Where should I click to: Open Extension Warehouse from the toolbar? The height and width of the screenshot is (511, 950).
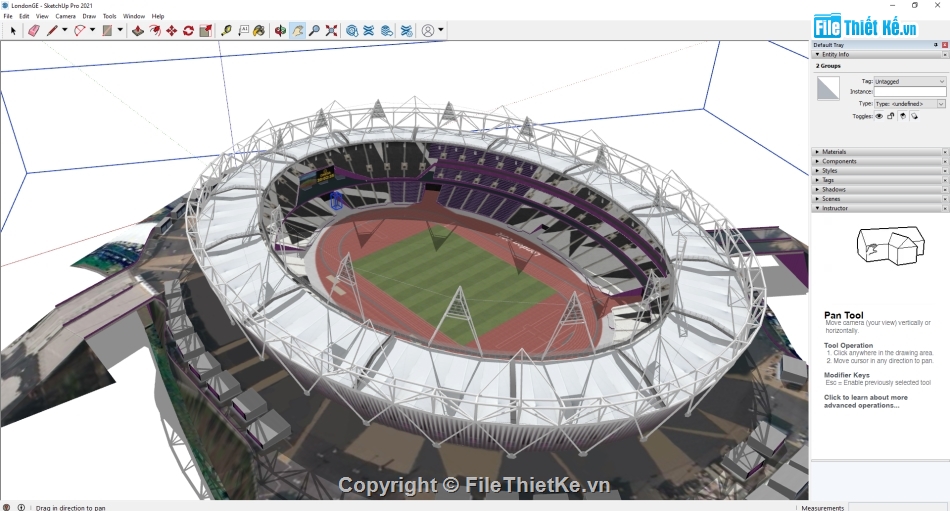pos(368,30)
